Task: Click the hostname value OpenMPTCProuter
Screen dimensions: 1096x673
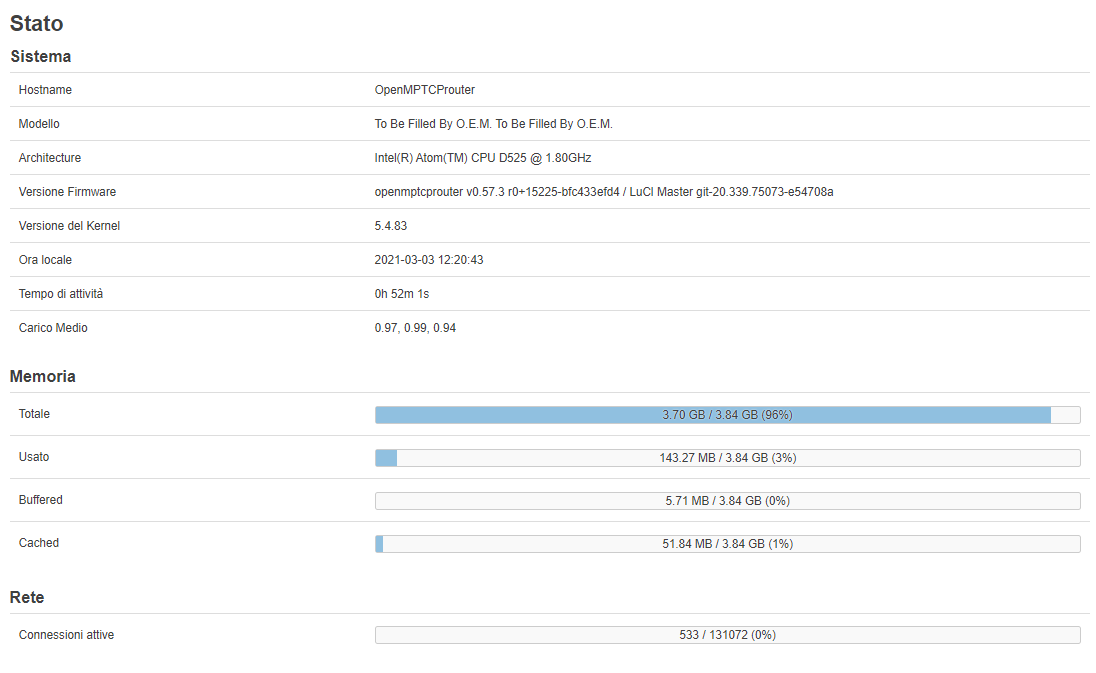Action: 425,90
